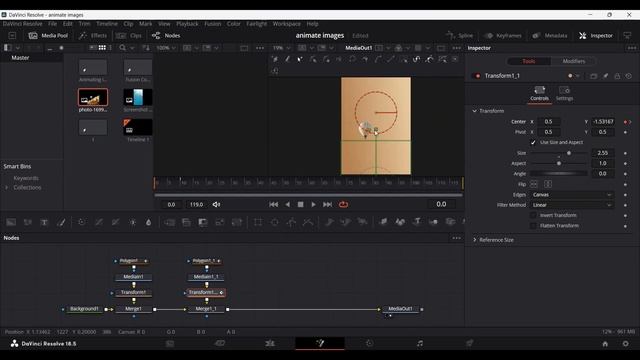Screen dimensions: 640x360
Task: Switch to the Settings tab of Transform1_1
Action: click(x=564, y=94)
